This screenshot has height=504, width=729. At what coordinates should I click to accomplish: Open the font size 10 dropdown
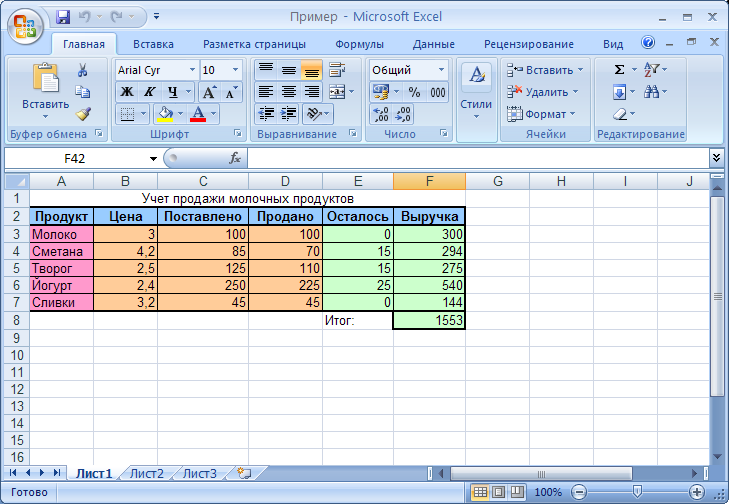point(235,70)
